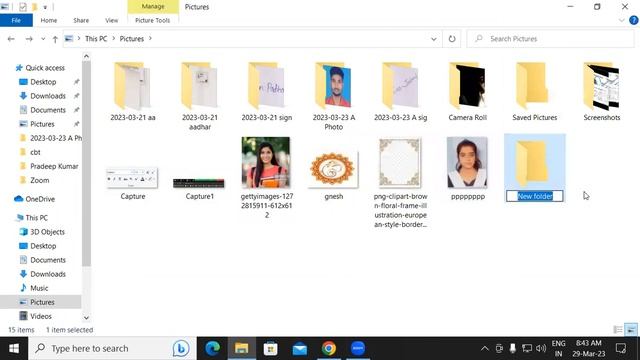Select the Capture1 image file
The height and width of the screenshot is (360, 640).
click(200, 184)
